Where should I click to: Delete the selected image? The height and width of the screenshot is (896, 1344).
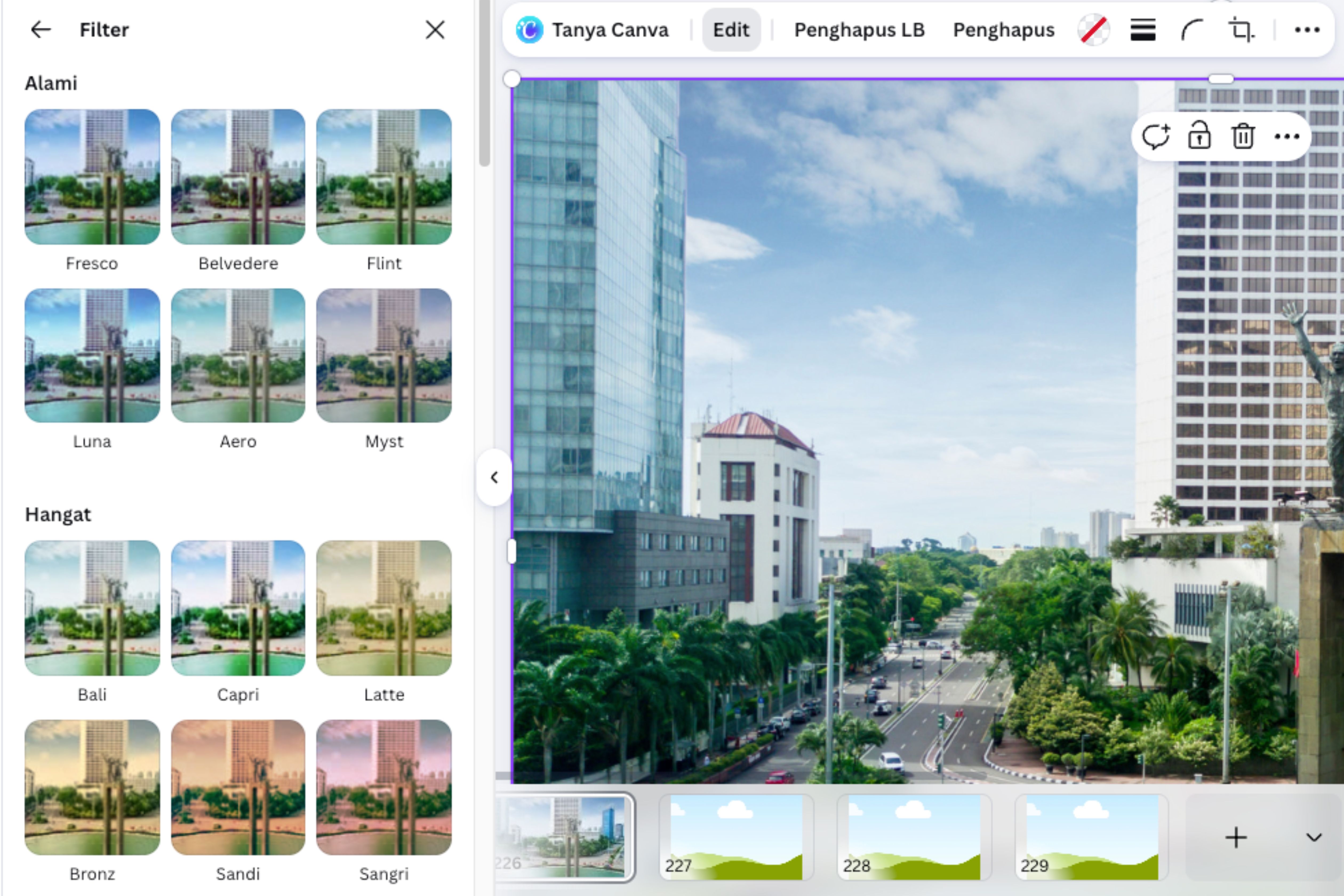(1243, 137)
